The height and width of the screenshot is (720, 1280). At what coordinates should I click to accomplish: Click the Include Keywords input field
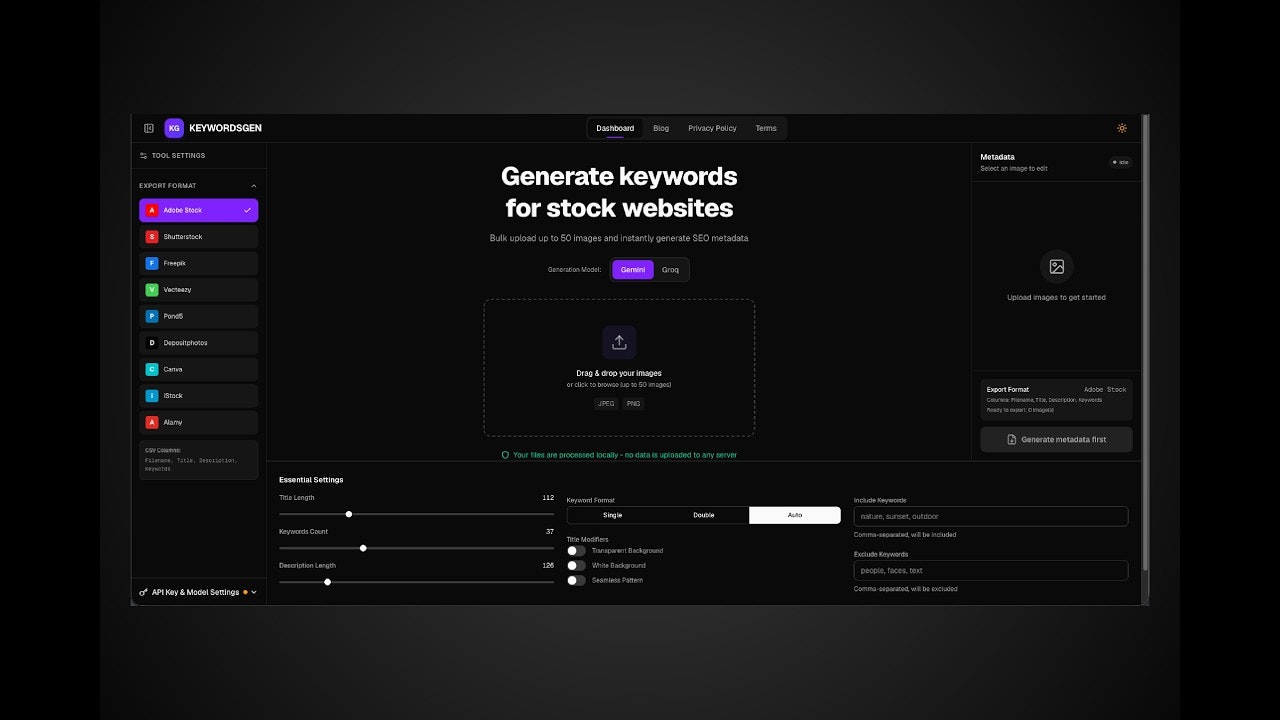click(991, 516)
